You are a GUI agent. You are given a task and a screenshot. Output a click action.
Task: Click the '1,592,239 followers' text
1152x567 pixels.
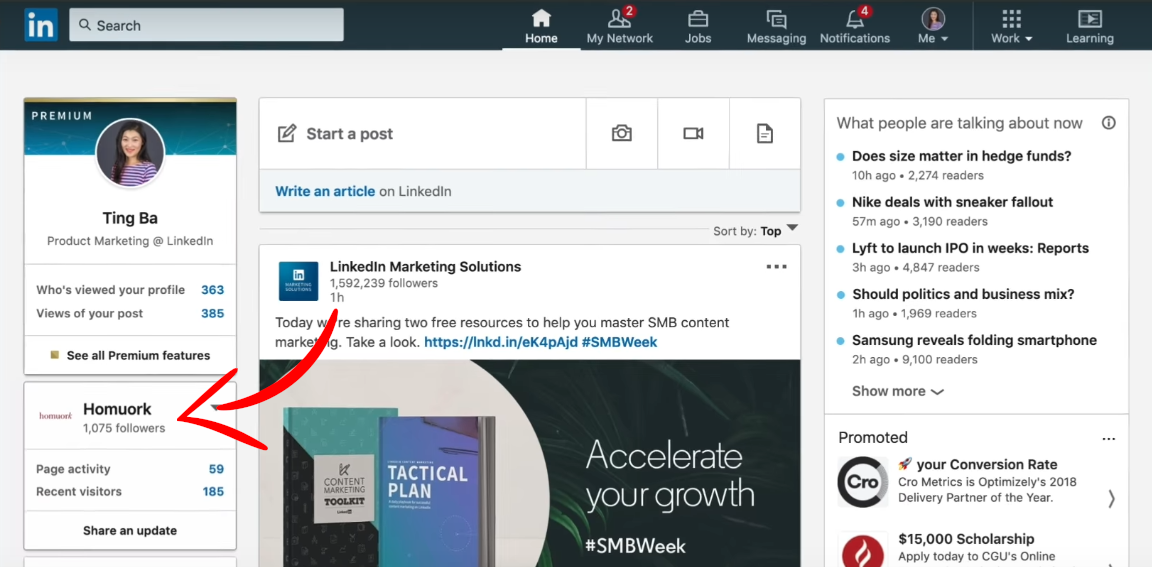[x=384, y=284]
